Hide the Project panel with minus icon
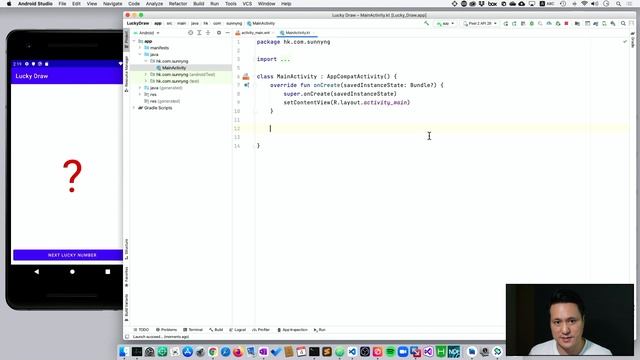The height and width of the screenshot is (360, 640). pos(227,33)
